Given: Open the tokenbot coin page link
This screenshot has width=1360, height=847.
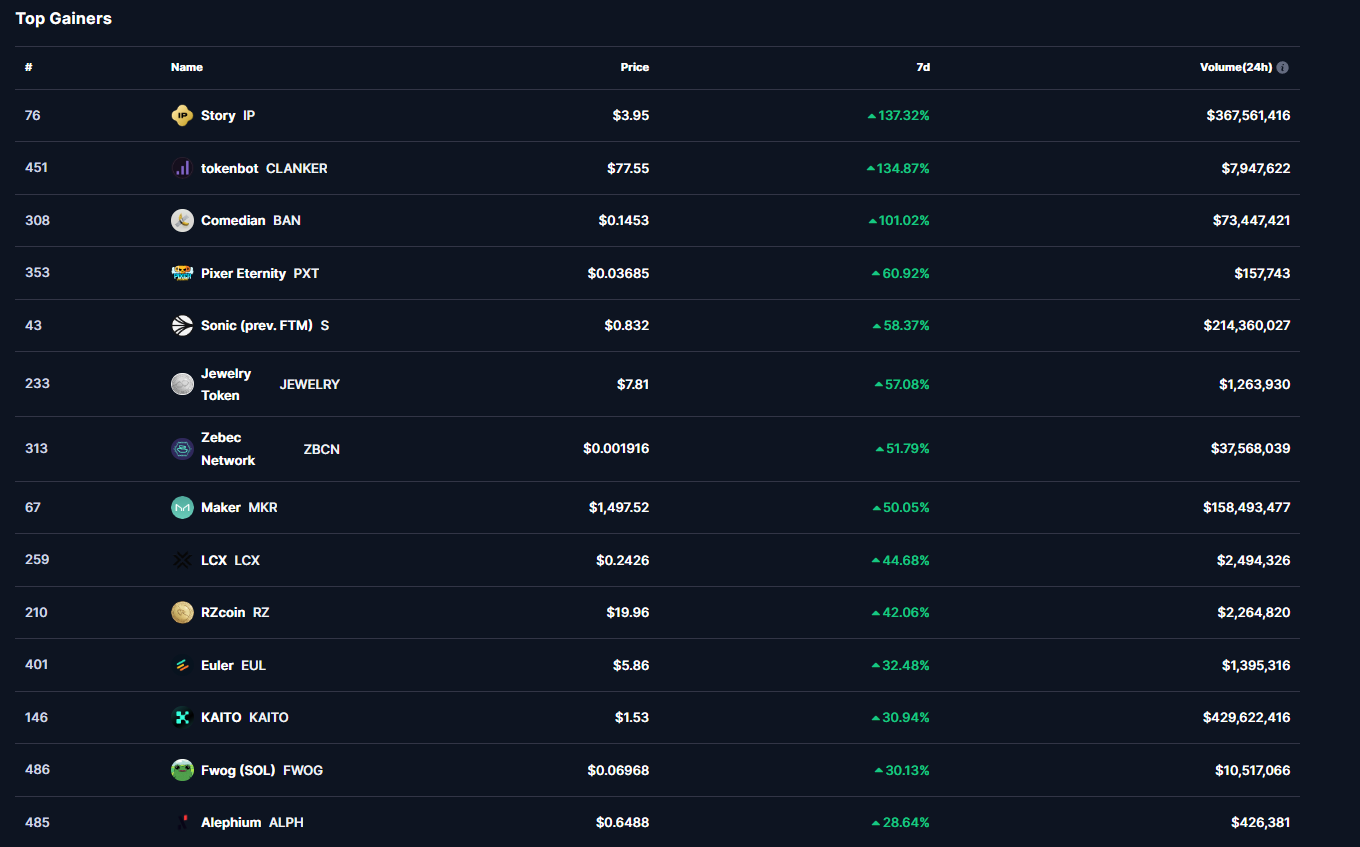Looking at the screenshot, I should [x=230, y=168].
